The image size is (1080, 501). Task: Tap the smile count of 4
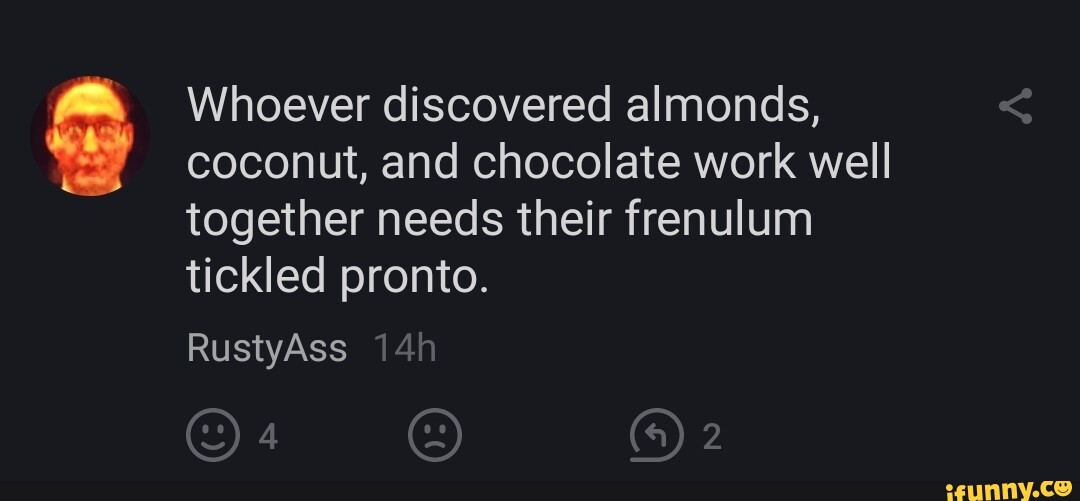point(267,438)
